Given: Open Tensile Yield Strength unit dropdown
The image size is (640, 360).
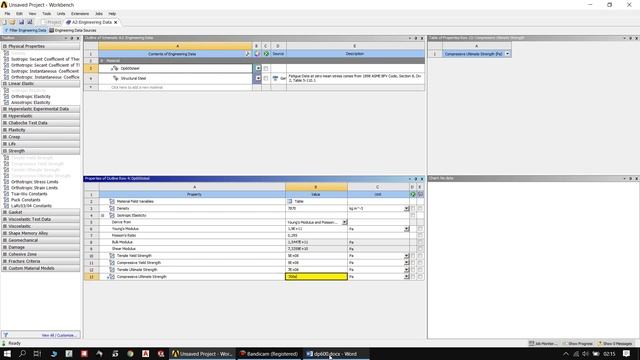Looking at the screenshot, I should coord(406,256).
